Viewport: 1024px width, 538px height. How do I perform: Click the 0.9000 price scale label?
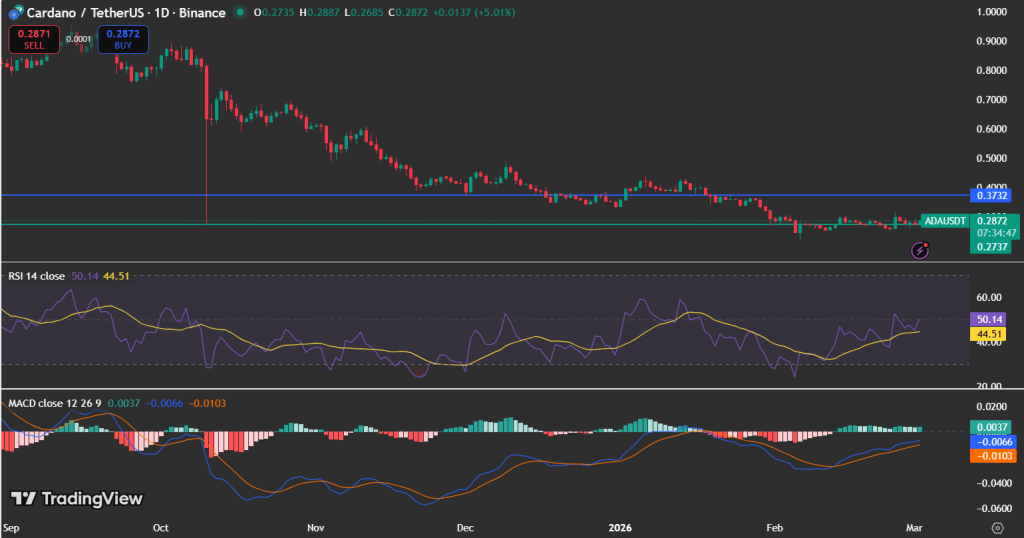tap(991, 41)
